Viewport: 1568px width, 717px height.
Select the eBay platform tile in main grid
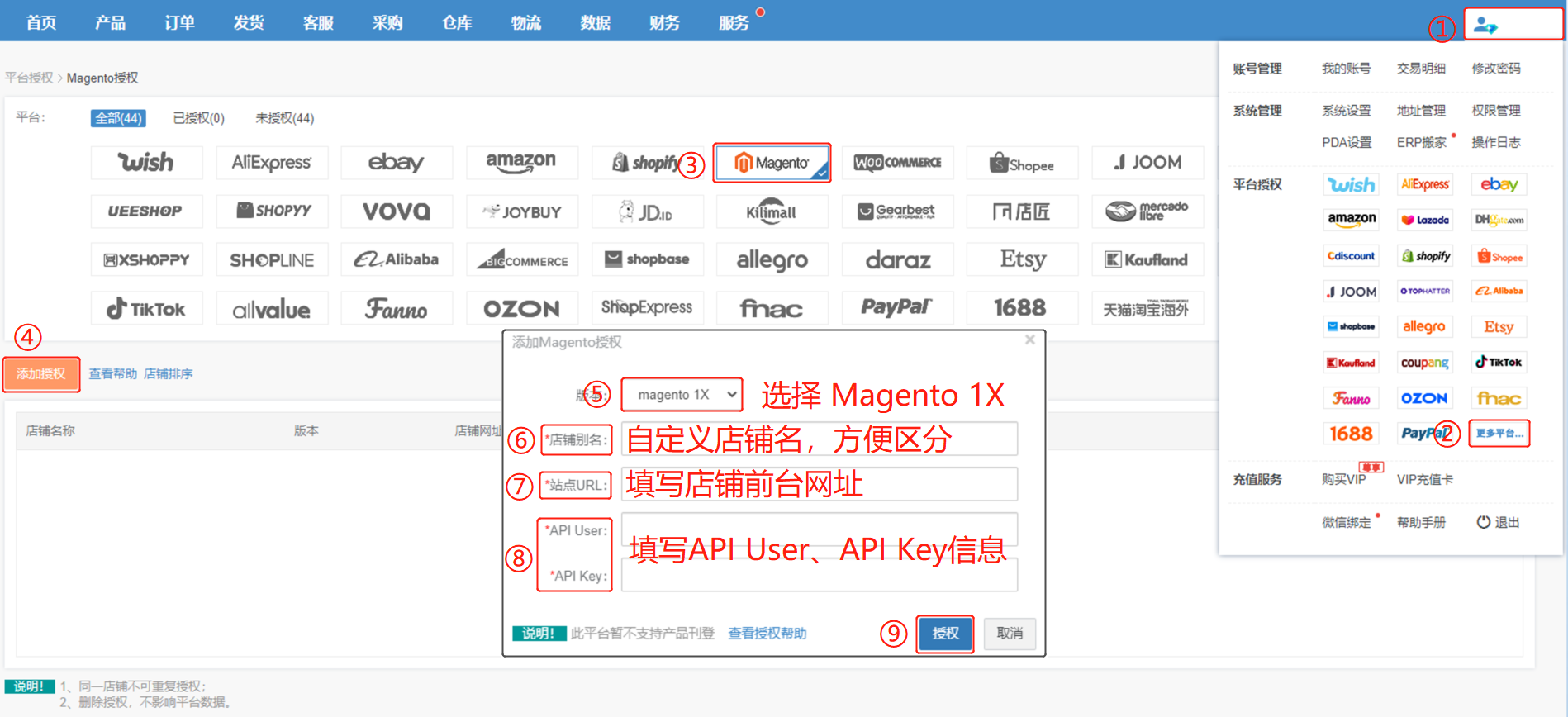click(397, 162)
